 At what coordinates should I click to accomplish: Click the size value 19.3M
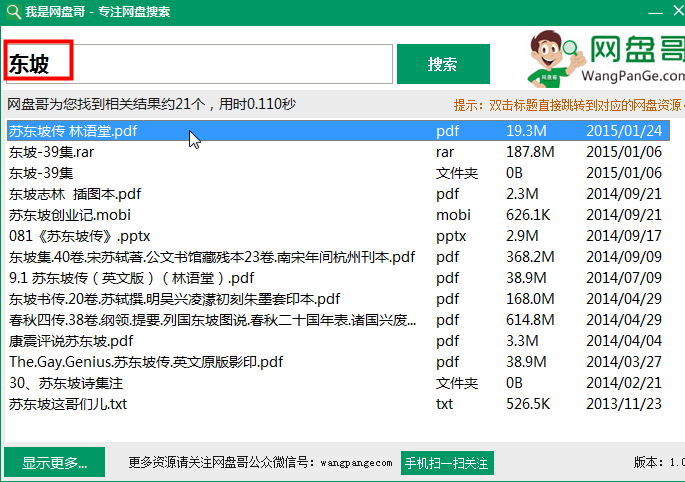coord(526,131)
